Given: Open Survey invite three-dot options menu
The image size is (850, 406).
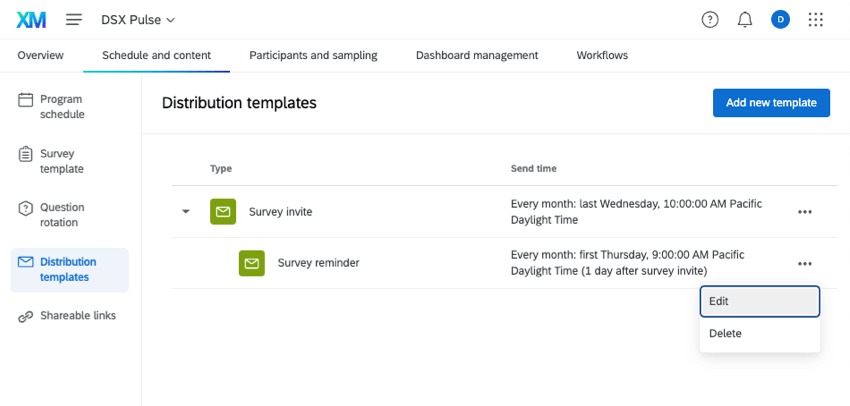Looking at the screenshot, I should pyautogui.click(x=805, y=212).
